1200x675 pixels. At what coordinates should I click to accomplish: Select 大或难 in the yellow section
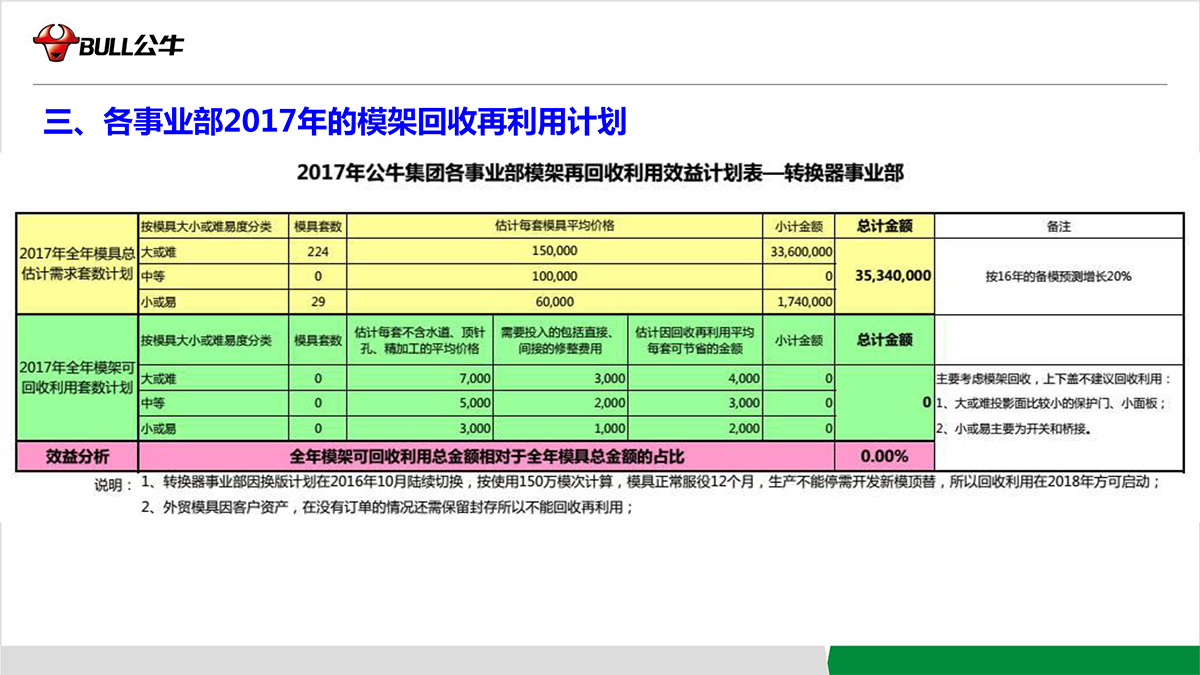156,251
